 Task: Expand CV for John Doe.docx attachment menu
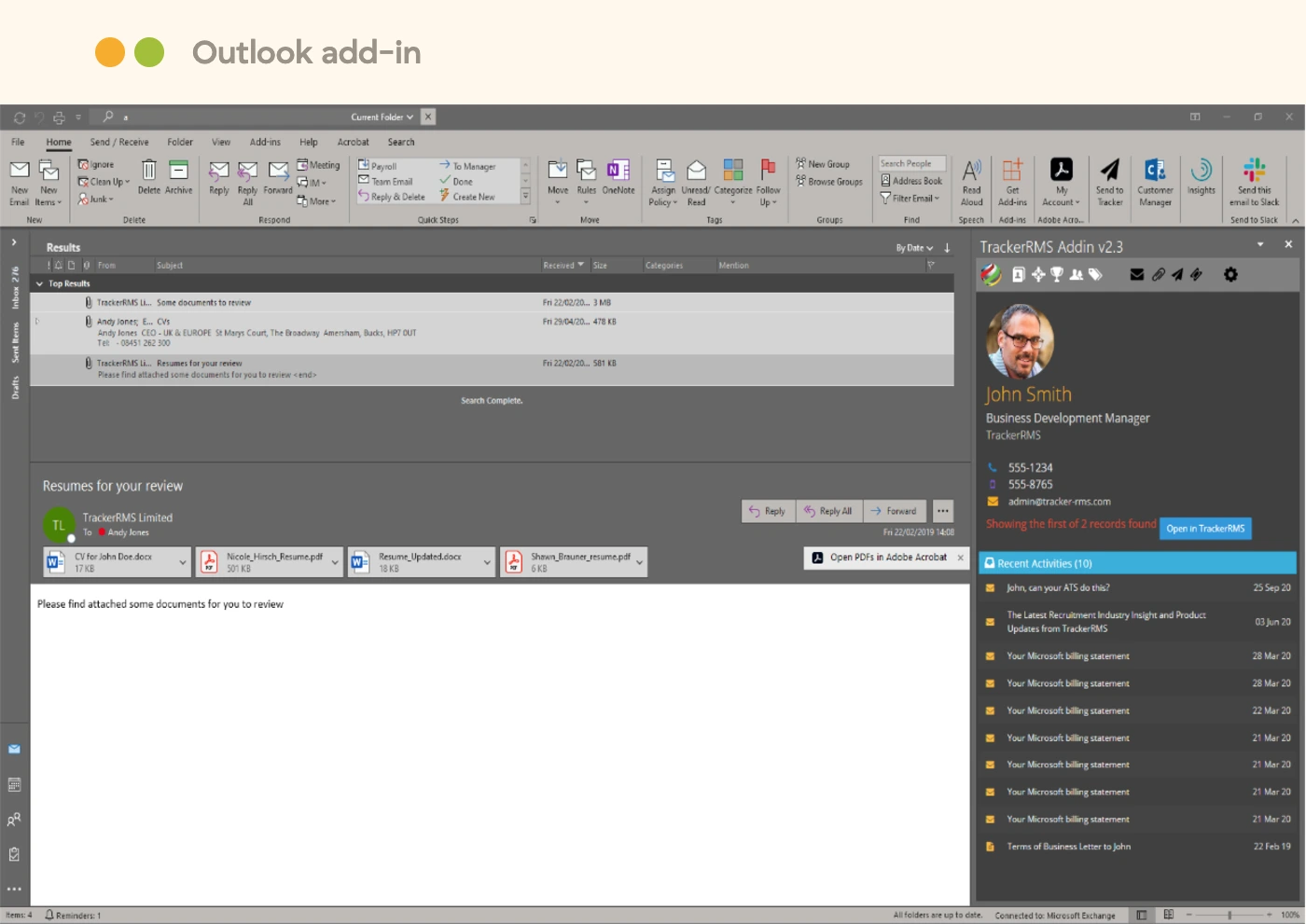(x=182, y=562)
